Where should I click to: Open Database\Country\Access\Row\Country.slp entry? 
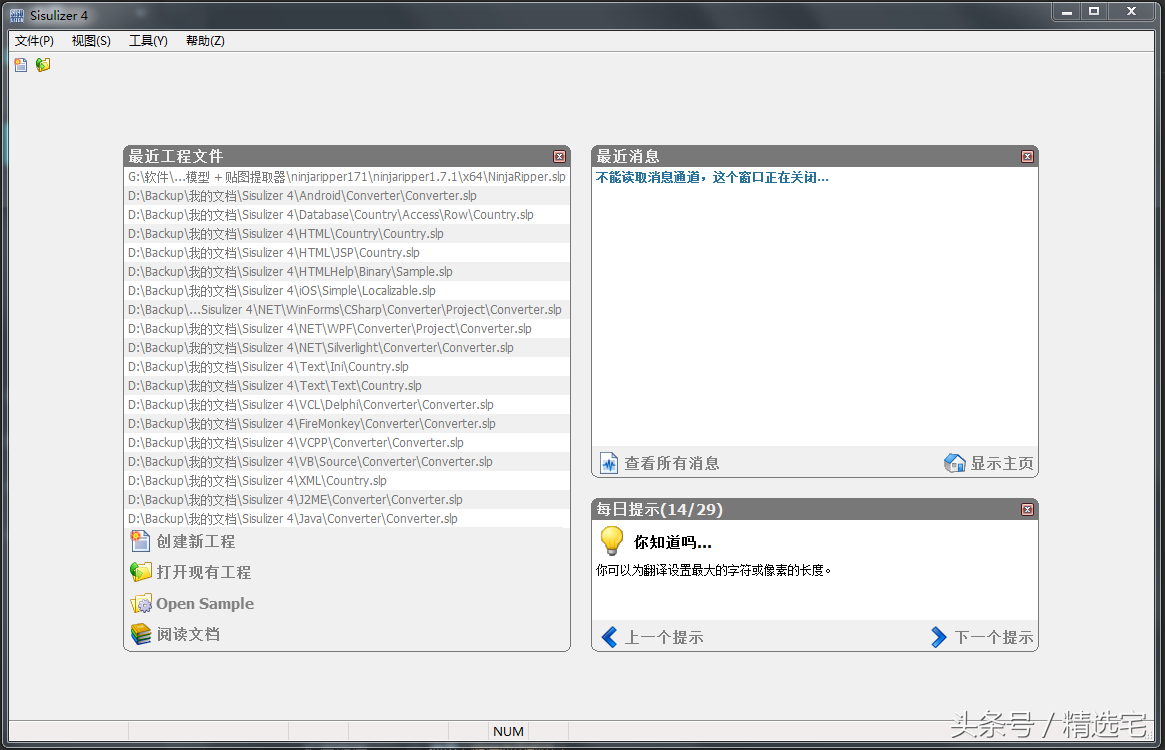point(347,215)
